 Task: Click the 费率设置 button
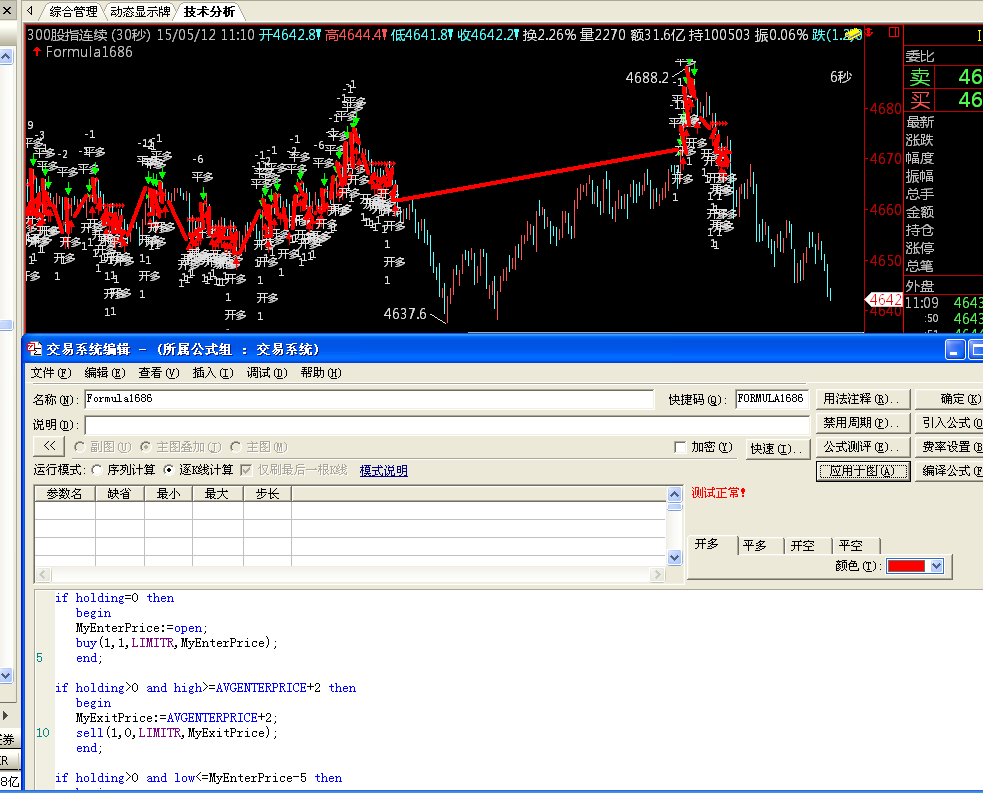949,447
